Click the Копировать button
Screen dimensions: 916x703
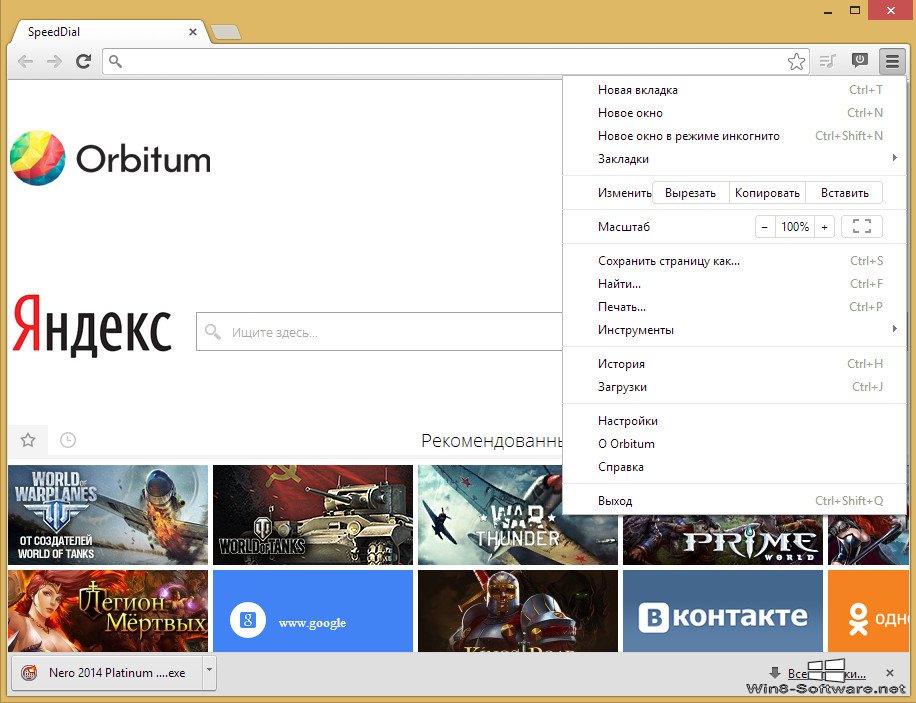tap(767, 193)
